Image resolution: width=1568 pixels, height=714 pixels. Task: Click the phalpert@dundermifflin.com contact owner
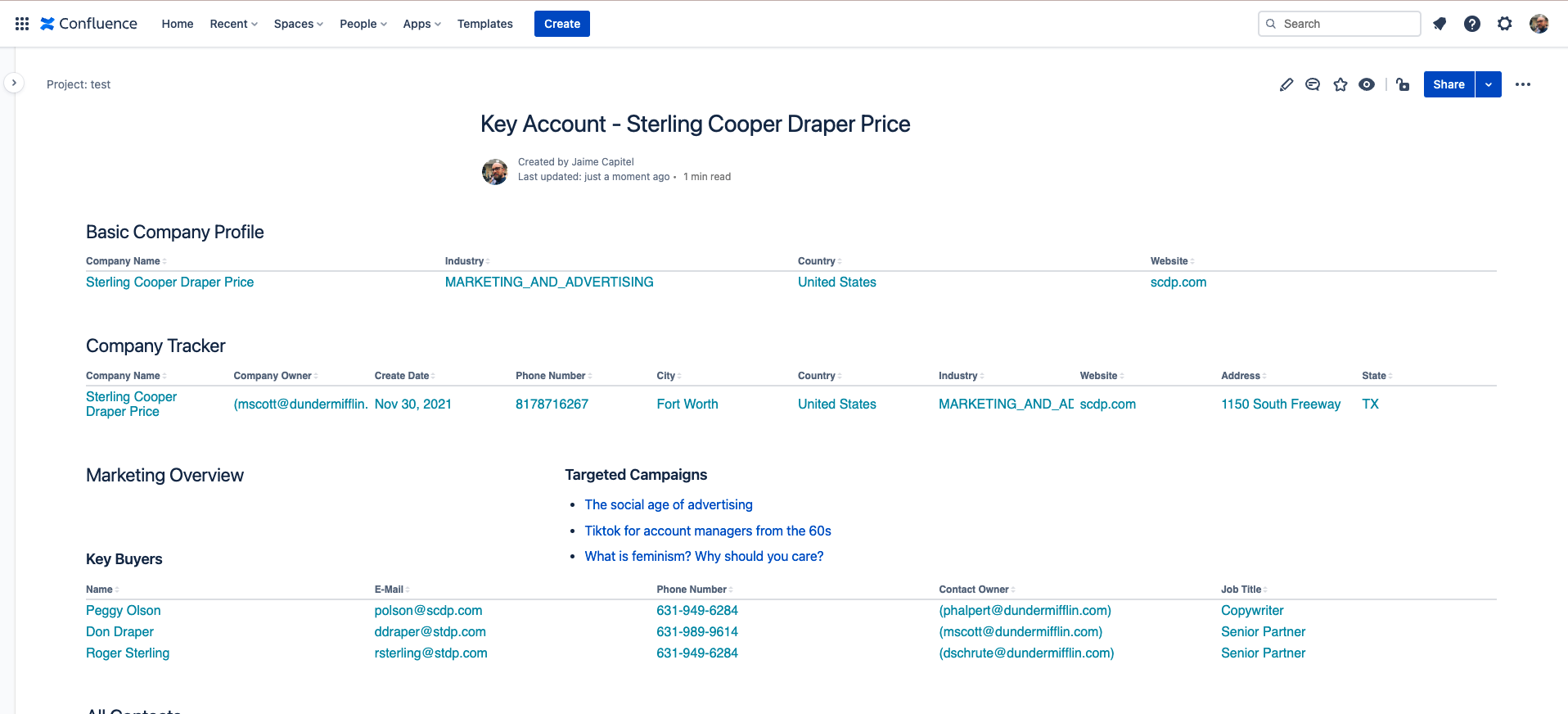pyautogui.click(x=1025, y=610)
